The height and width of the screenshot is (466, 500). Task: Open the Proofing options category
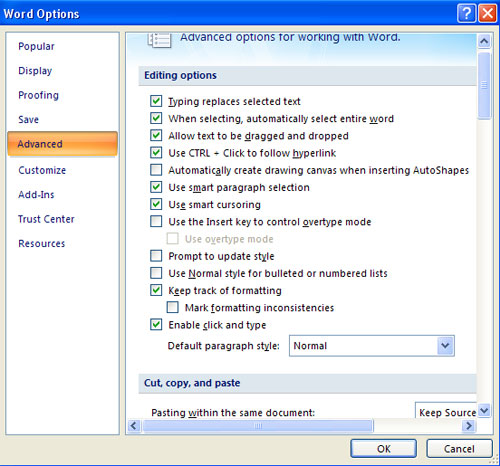click(38, 95)
